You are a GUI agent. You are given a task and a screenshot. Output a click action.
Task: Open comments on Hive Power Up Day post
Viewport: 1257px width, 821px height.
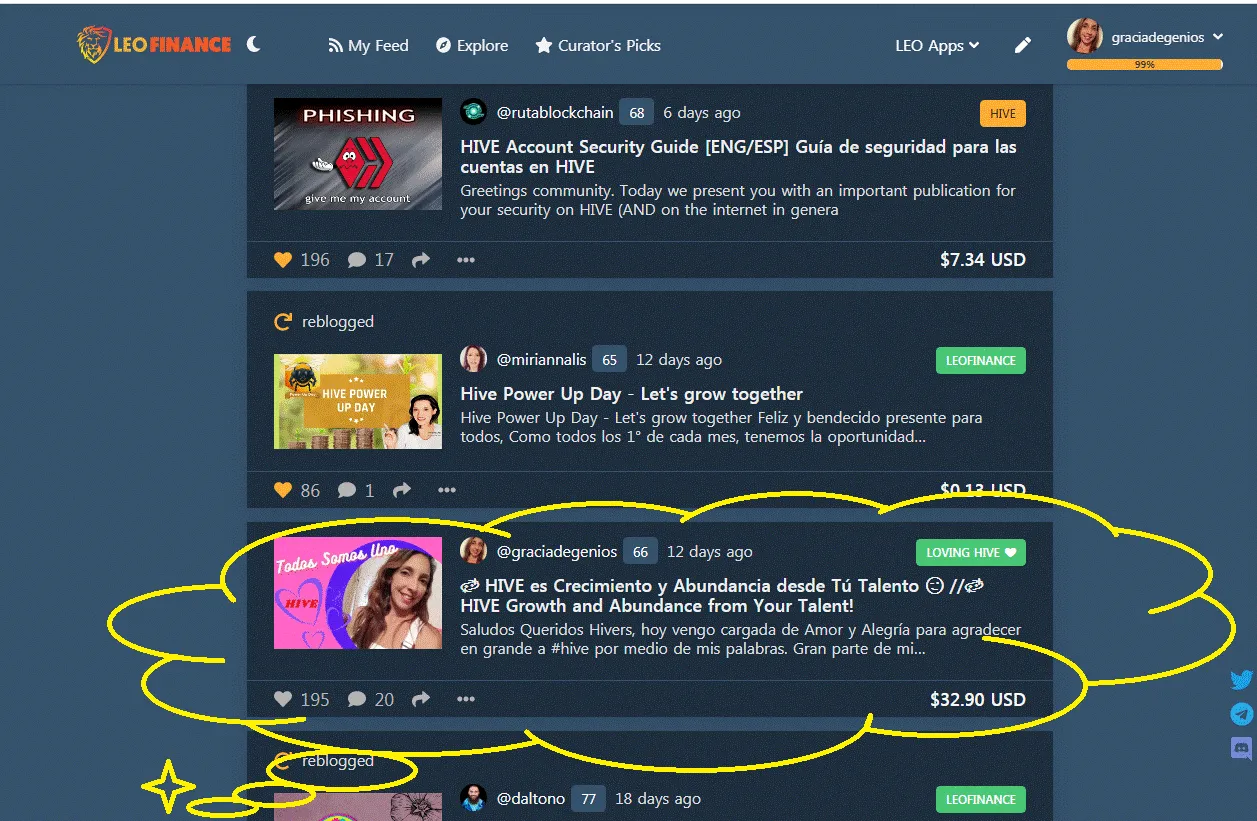[x=355, y=490]
